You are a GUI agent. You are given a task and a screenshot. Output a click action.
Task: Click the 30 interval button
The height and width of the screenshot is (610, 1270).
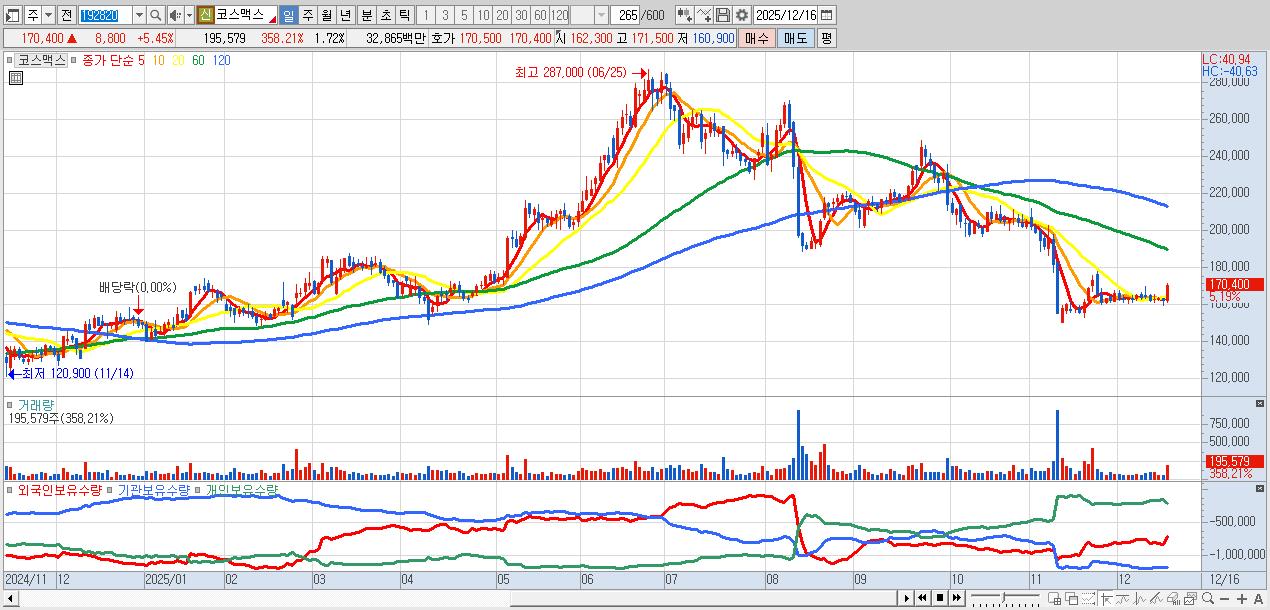520,15
